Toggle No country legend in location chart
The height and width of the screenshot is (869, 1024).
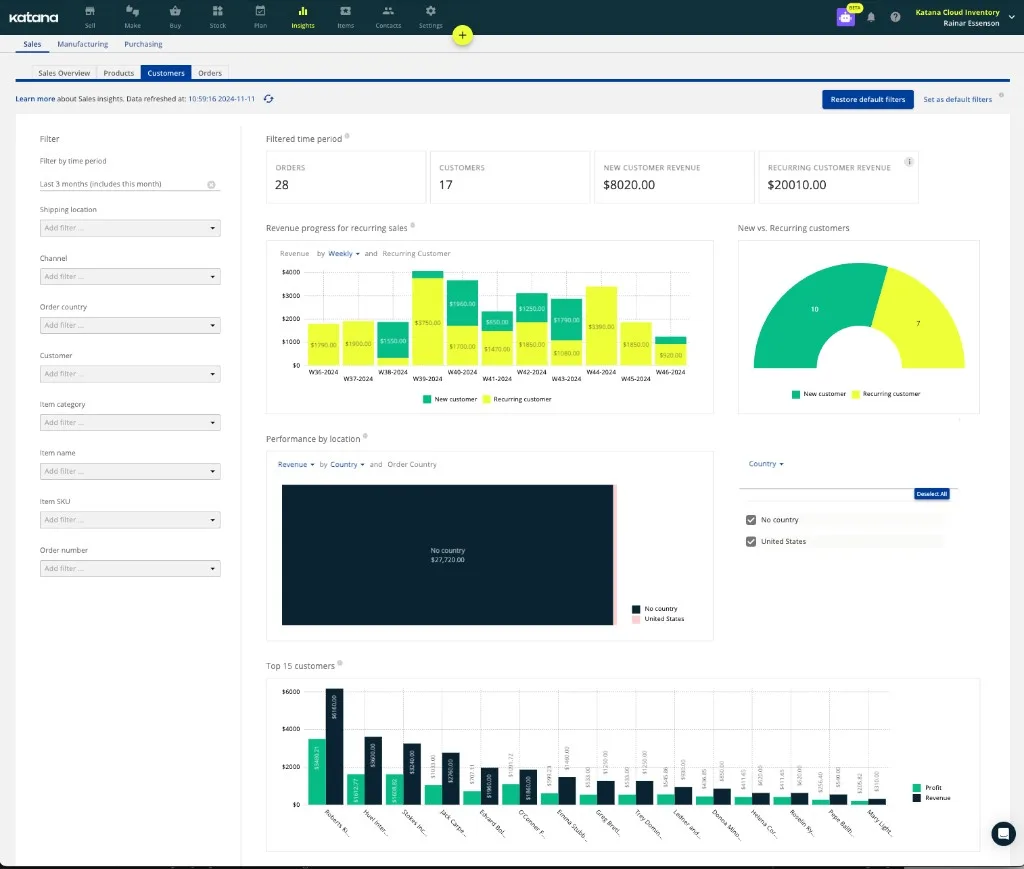[x=655, y=608]
